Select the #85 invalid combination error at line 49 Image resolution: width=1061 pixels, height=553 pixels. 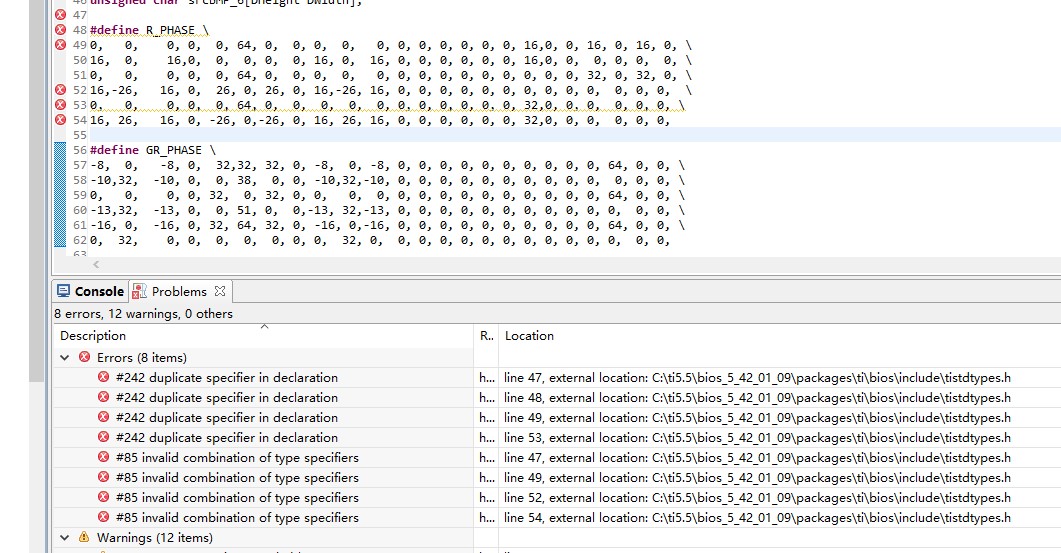[x=557, y=477]
